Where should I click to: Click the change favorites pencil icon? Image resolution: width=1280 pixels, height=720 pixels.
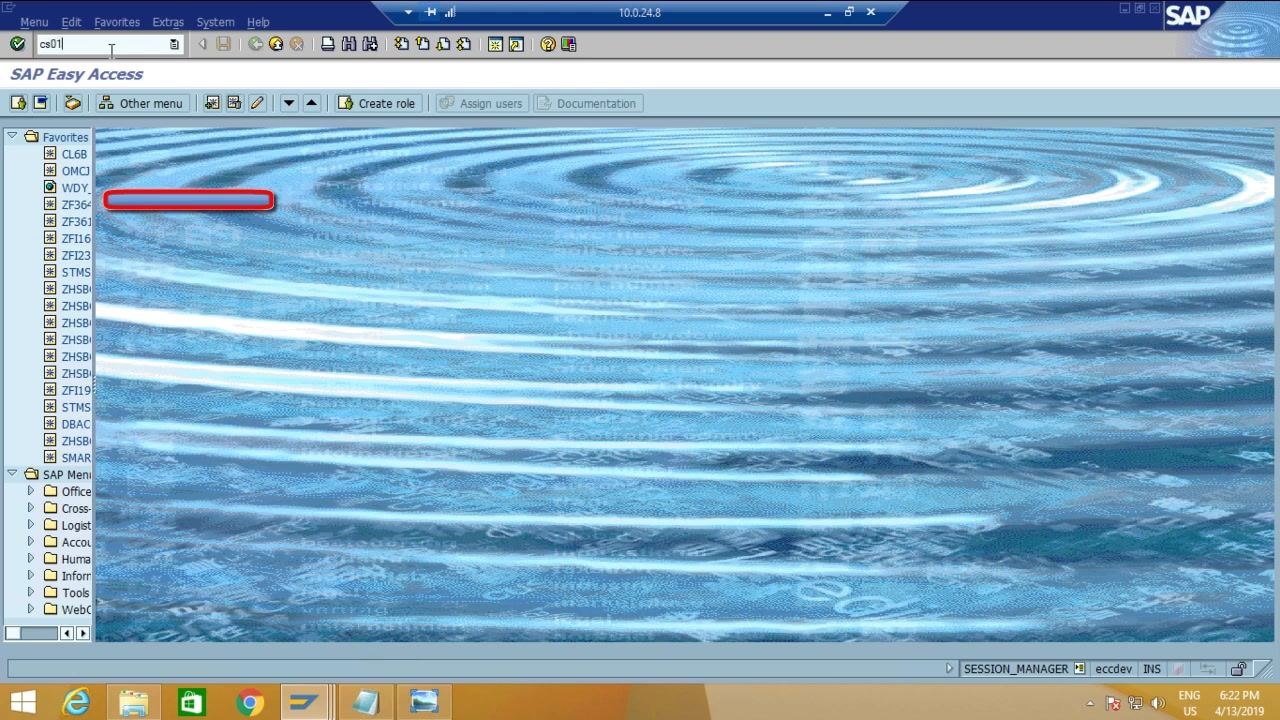point(257,103)
